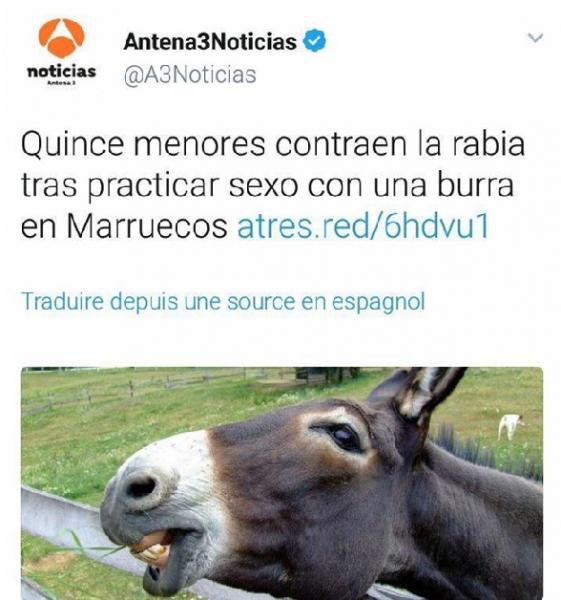Click the 'noticias' wordmark under the logo

[x=61, y=72]
